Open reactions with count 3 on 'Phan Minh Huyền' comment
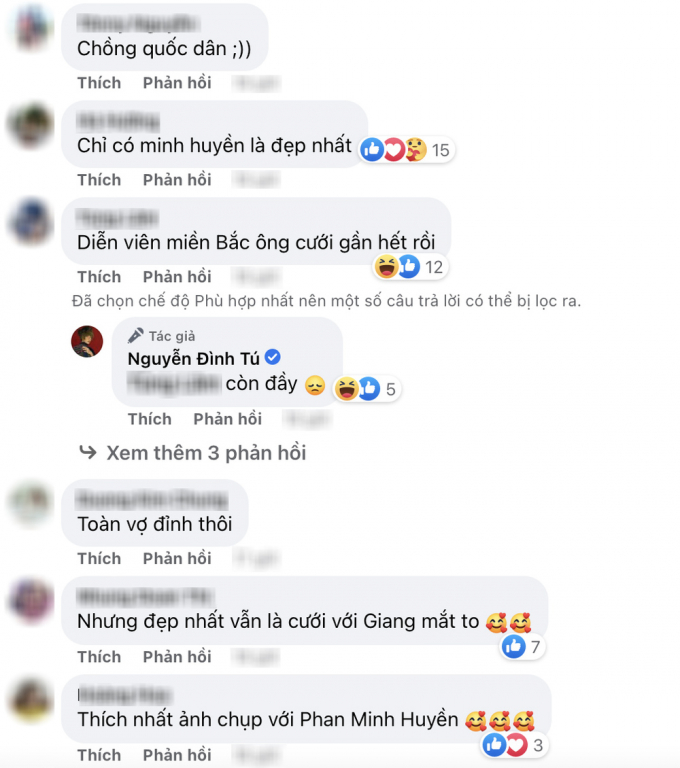The image size is (680, 768). (x=514, y=745)
